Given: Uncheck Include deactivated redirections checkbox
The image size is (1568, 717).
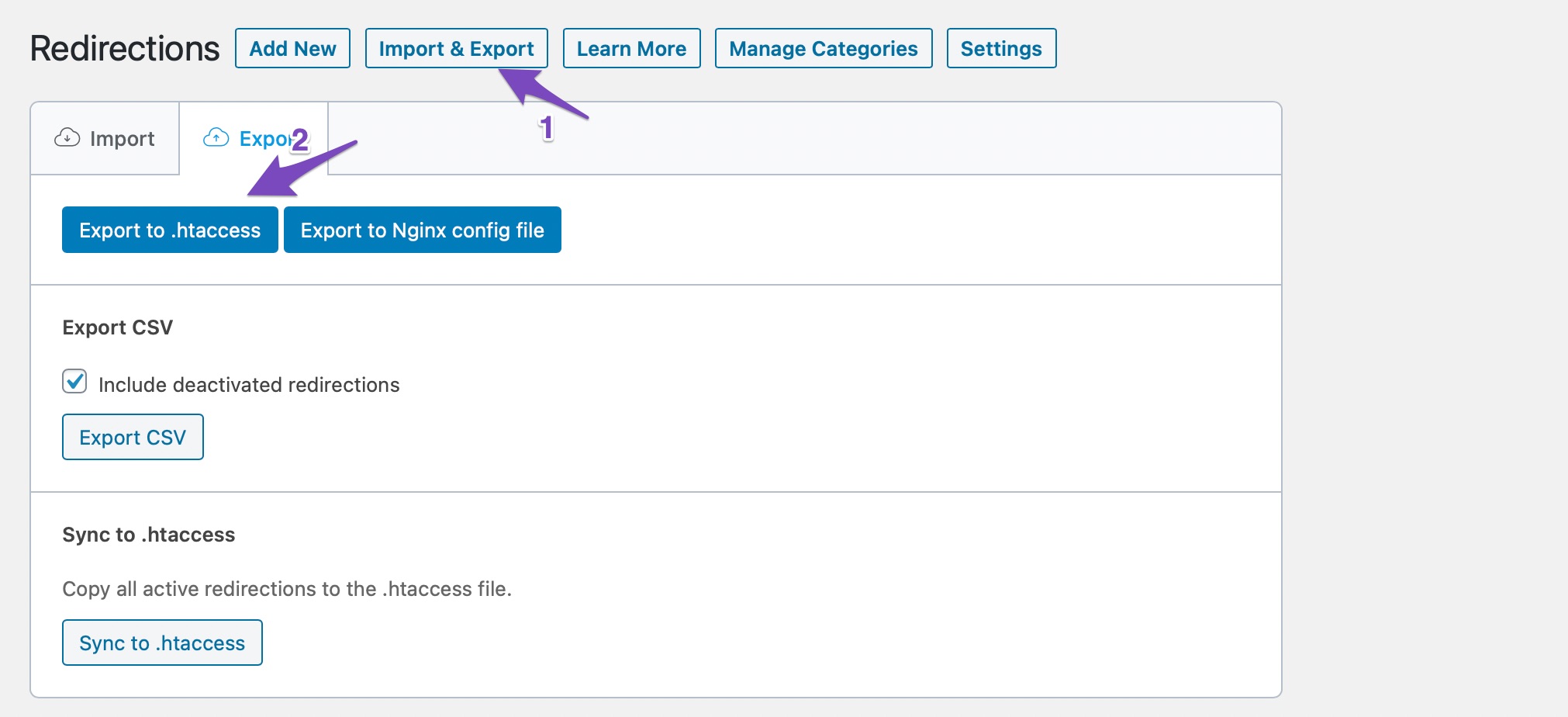Looking at the screenshot, I should [x=74, y=382].
